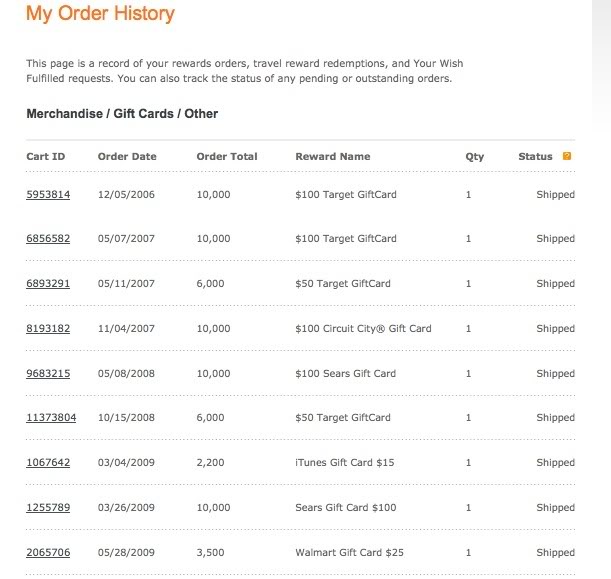Open cart ID 6856582
The image size is (611, 579).
click(x=48, y=239)
